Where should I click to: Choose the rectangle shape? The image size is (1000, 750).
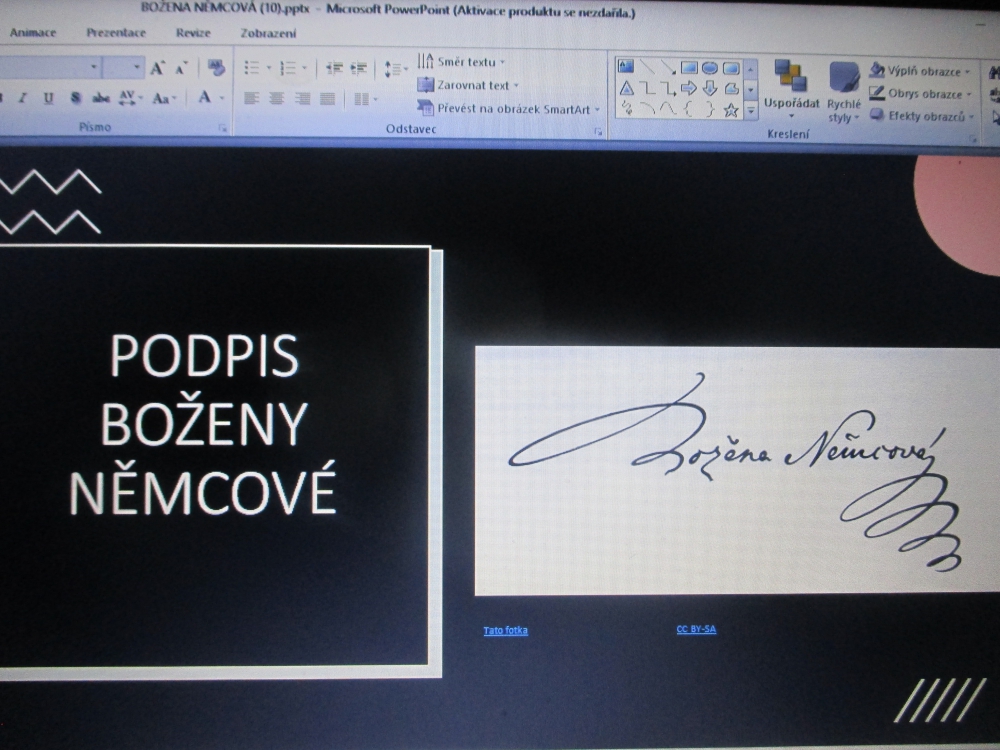[689, 67]
